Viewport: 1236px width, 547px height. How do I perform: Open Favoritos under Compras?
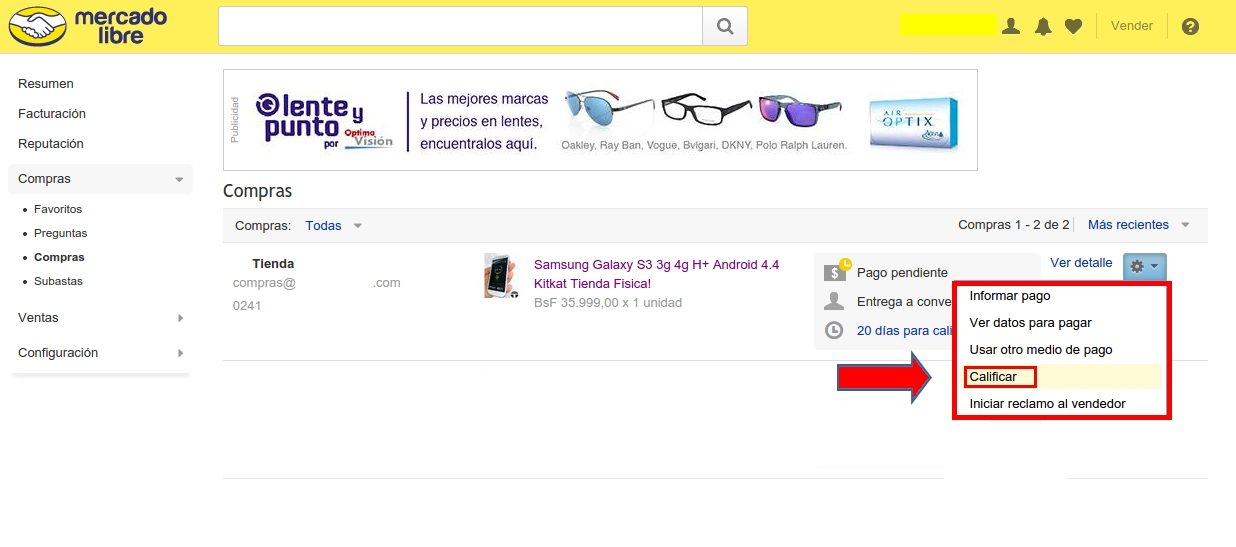pyautogui.click(x=58, y=209)
